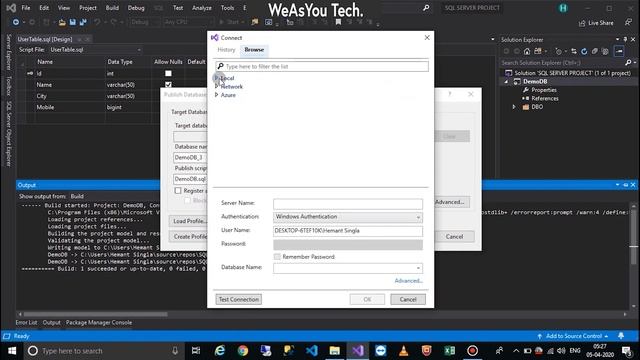Open the Debug menu
Image resolution: width=640 pixels, height=360 pixels.
pos(136,8)
